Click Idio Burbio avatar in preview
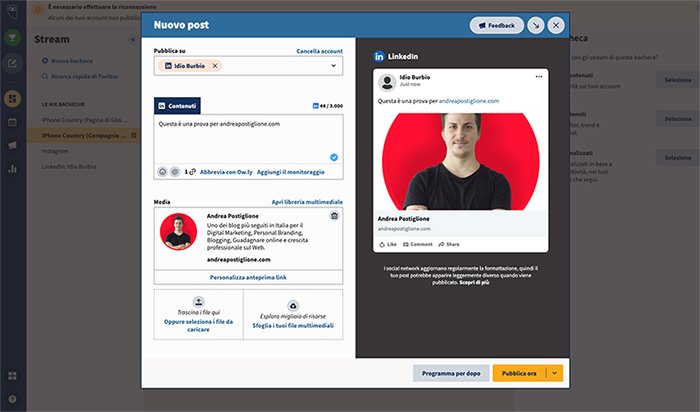This screenshot has height=412, width=700. coord(387,82)
